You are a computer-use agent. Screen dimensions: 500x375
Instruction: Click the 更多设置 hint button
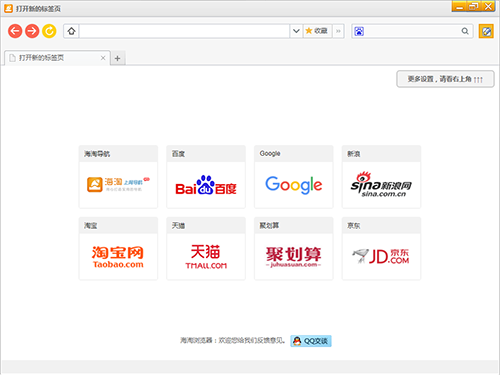pyautogui.click(x=445, y=79)
